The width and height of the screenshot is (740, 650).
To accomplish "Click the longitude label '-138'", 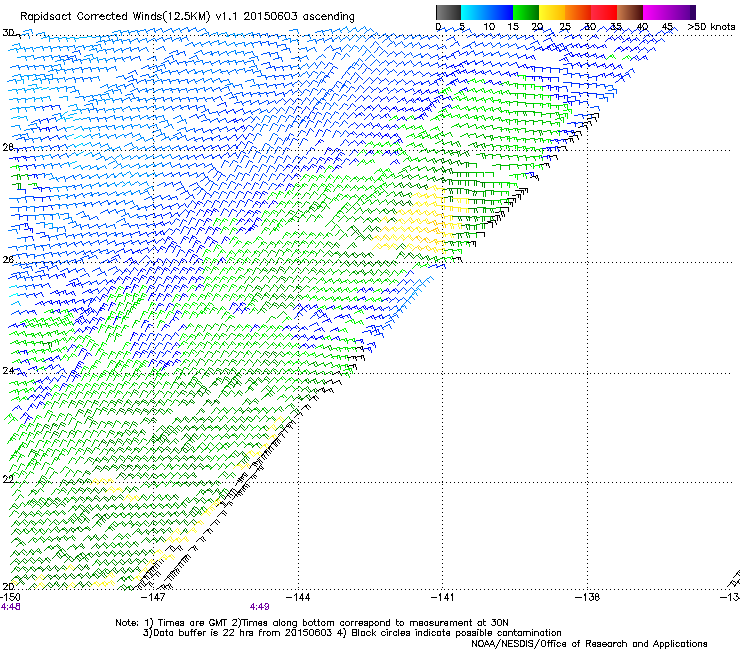I will (588, 597).
